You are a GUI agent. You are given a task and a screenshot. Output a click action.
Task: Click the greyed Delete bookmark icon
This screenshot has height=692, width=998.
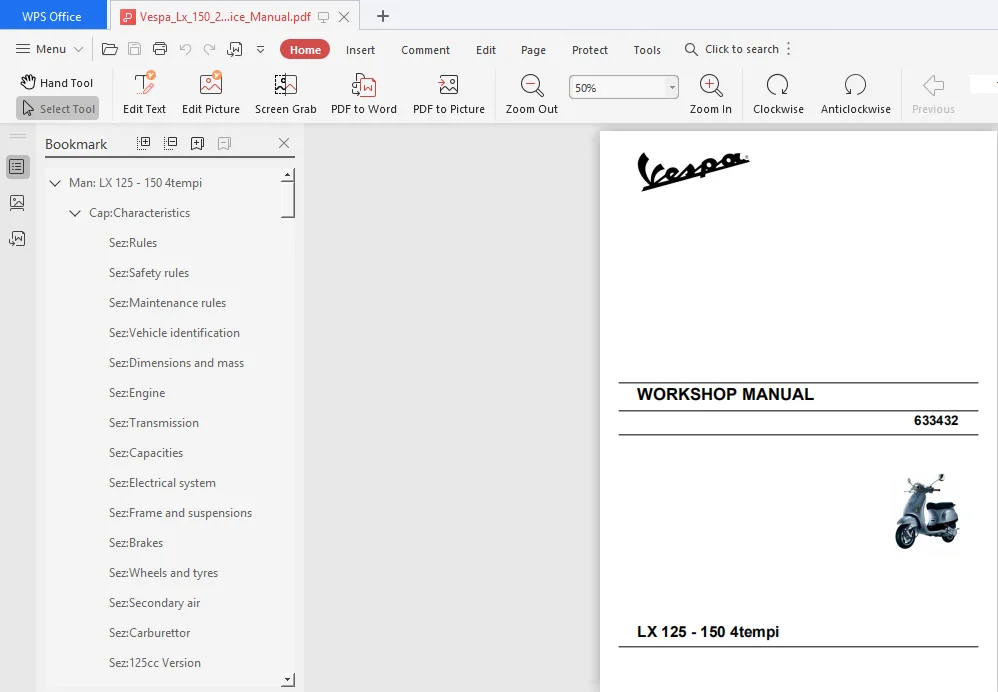[x=224, y=143]
